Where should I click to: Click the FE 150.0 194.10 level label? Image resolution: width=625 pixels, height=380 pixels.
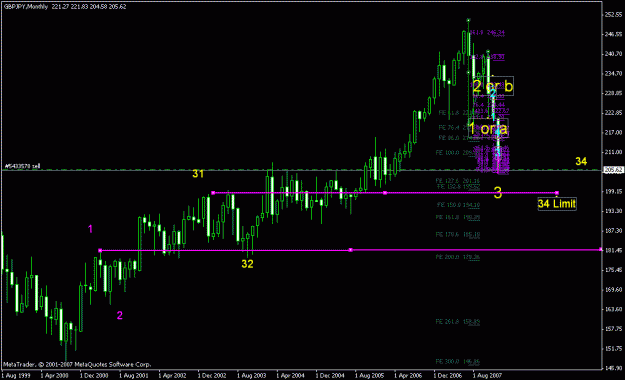click(x=458, y=205)
